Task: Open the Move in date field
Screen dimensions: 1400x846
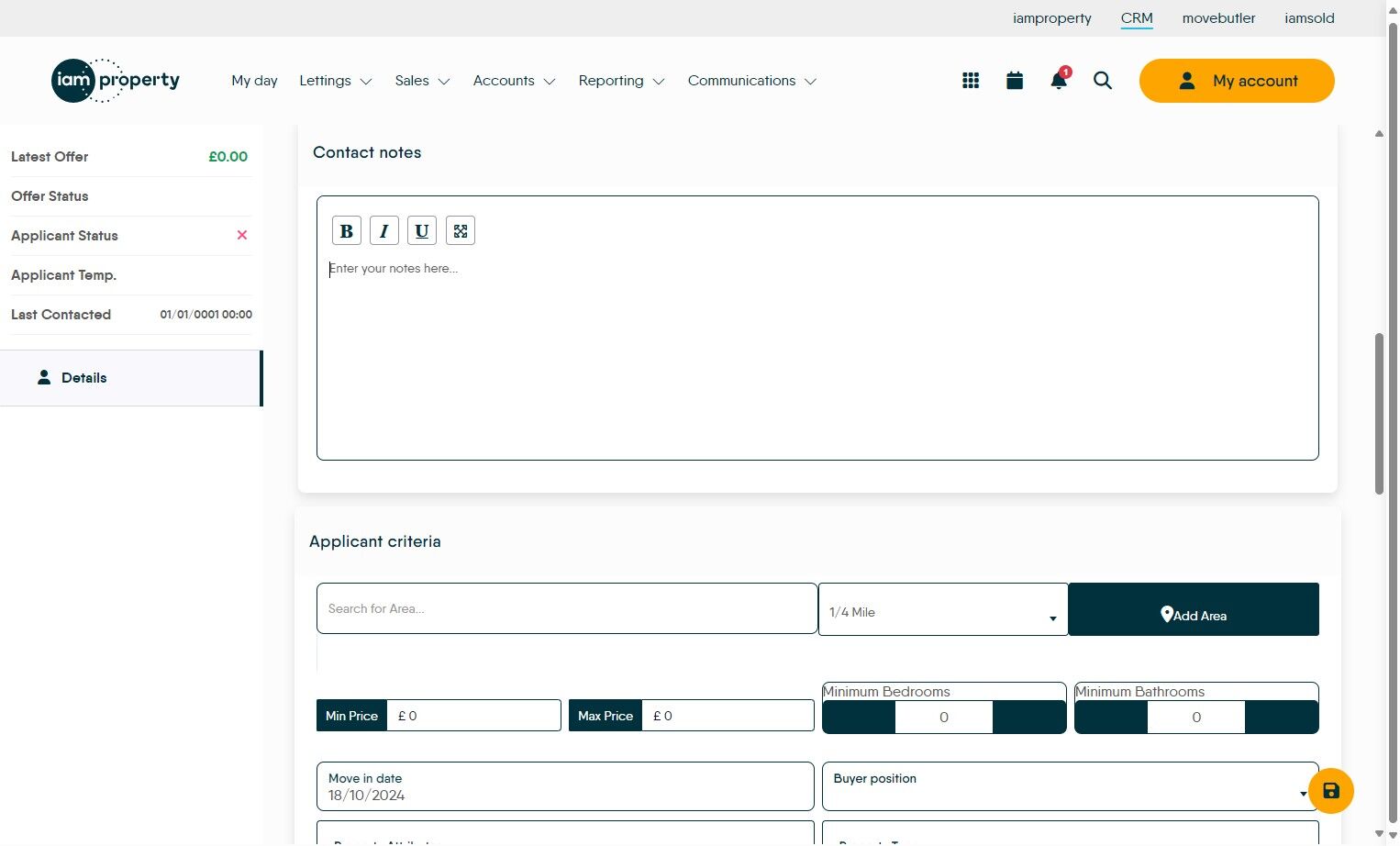Action: [565, 786]
